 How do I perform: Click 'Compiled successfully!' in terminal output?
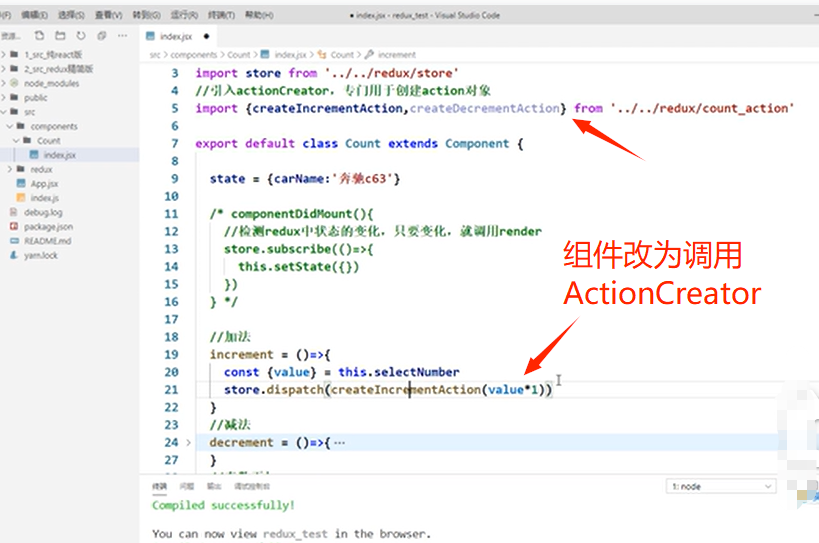pos(224,505)
